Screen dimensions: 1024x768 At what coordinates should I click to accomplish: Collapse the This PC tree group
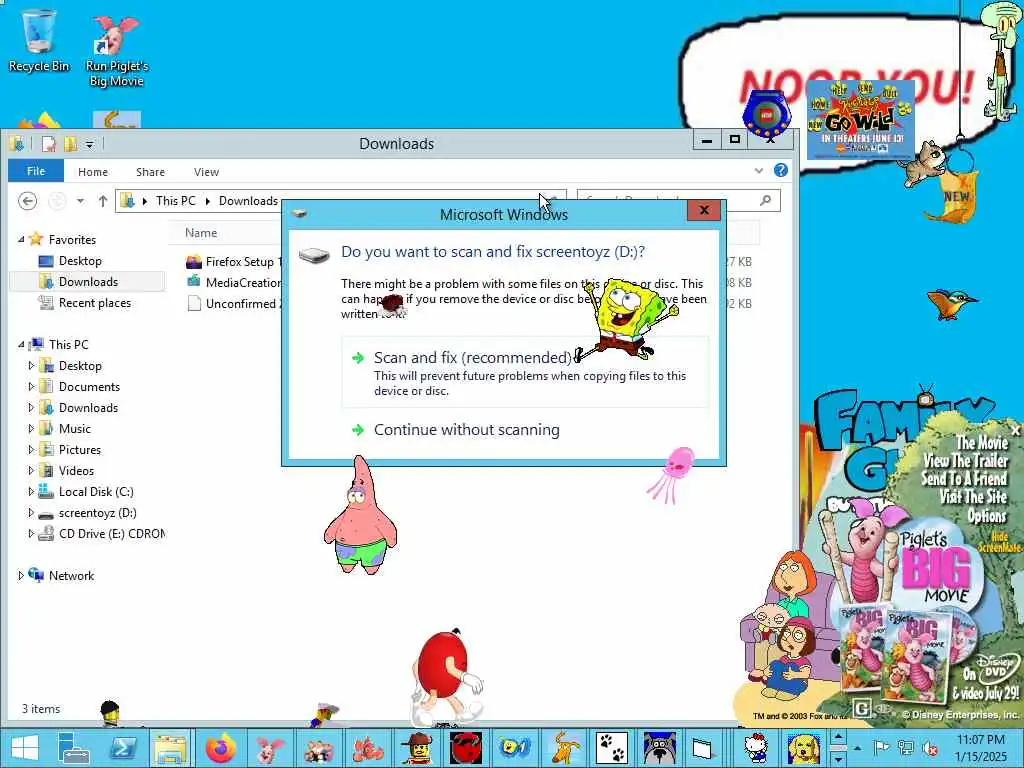[21, 344]
